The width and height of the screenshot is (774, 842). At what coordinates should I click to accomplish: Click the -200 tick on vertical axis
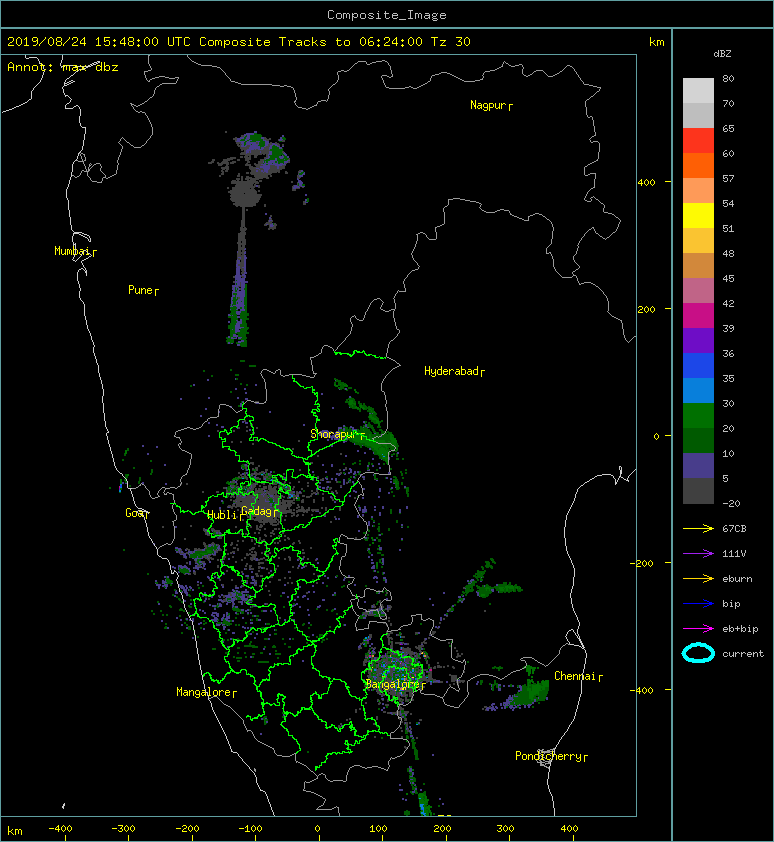tap(642, 563)
